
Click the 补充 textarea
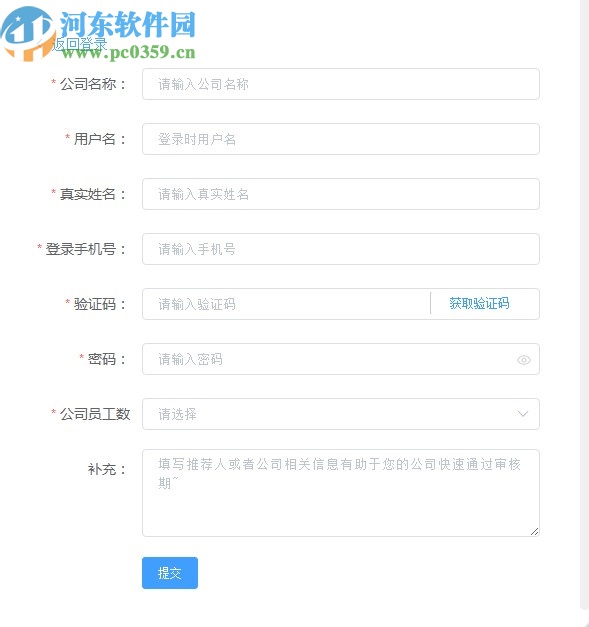point(341,493)
